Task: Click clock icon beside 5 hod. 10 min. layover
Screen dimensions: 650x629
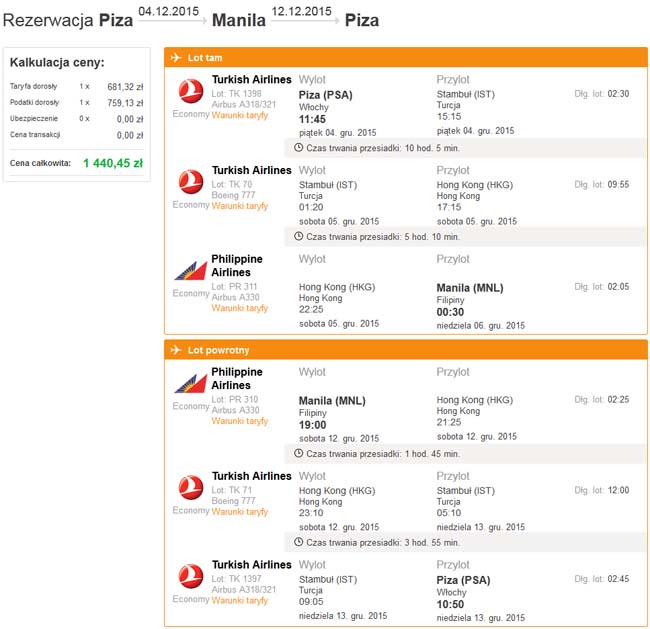Action: coord(298,236)
